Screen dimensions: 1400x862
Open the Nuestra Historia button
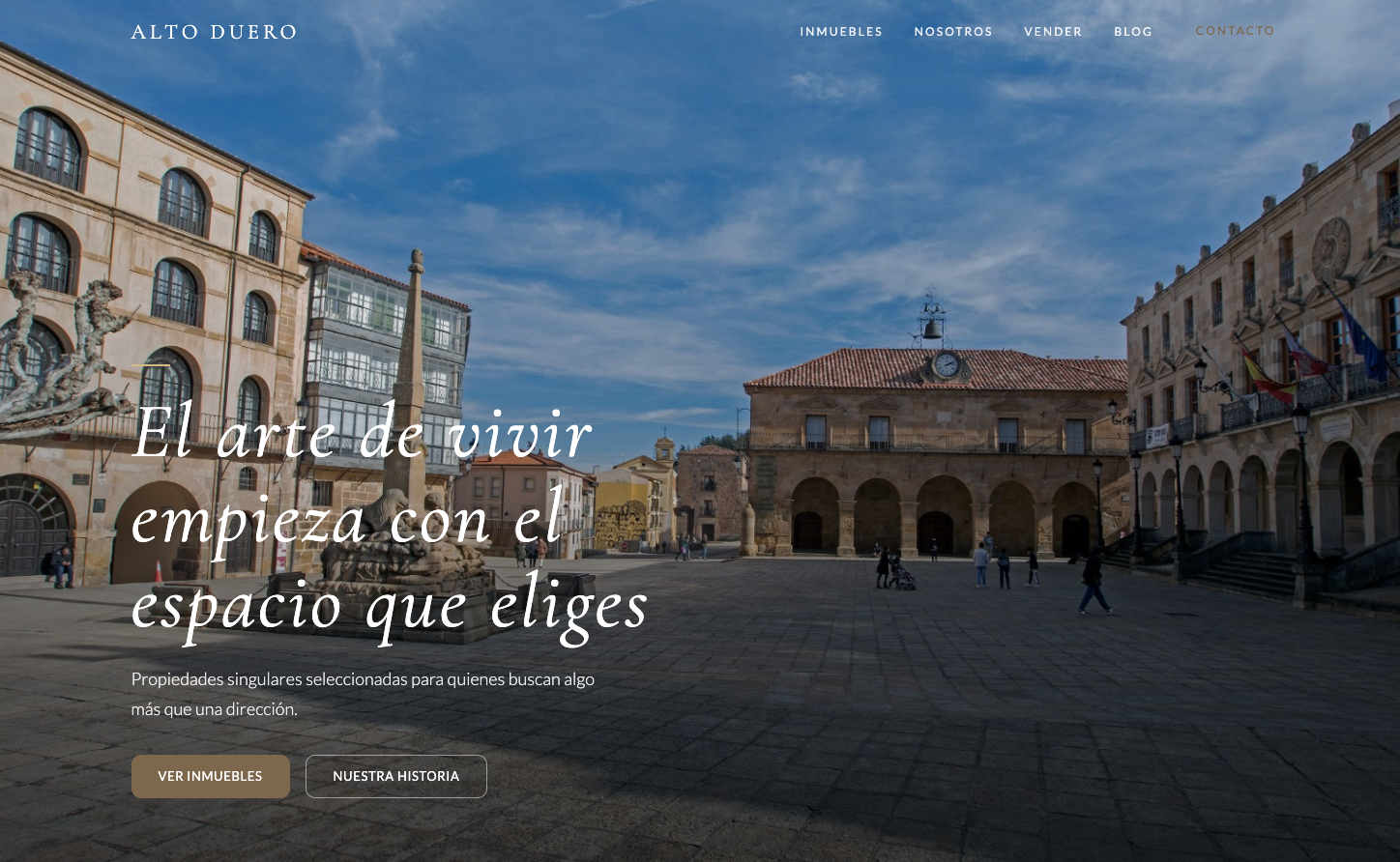coord(396,776)
